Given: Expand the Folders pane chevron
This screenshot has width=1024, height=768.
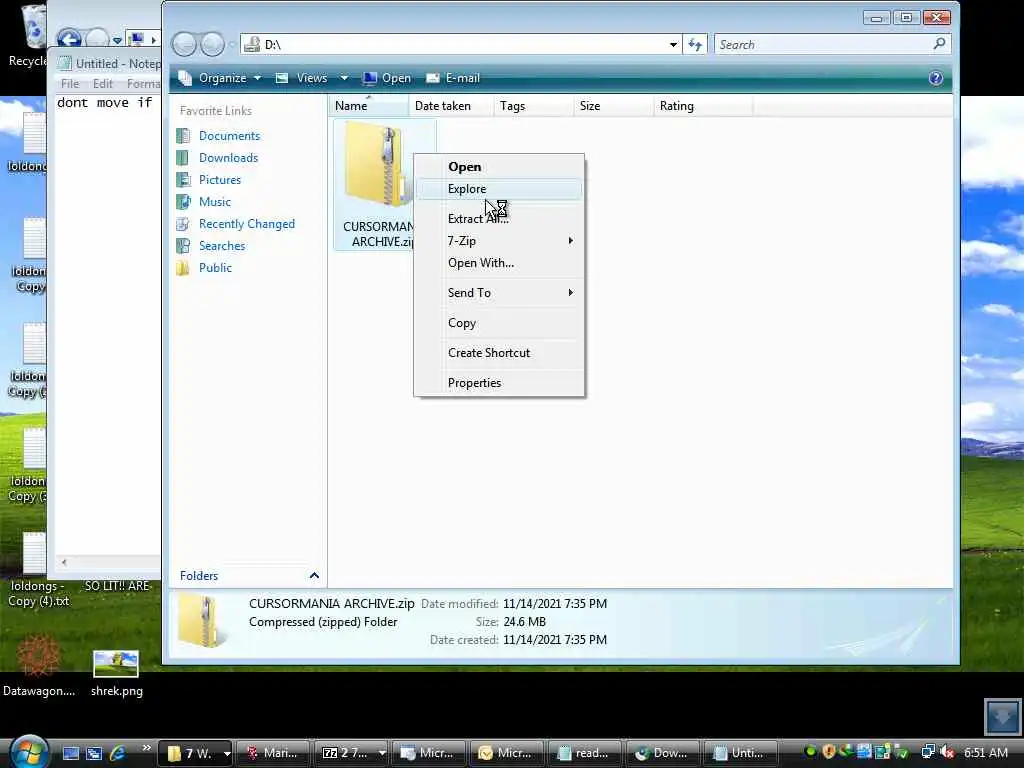Looking at the screenshot, I should pyautogui.click(x=314, y=575).
